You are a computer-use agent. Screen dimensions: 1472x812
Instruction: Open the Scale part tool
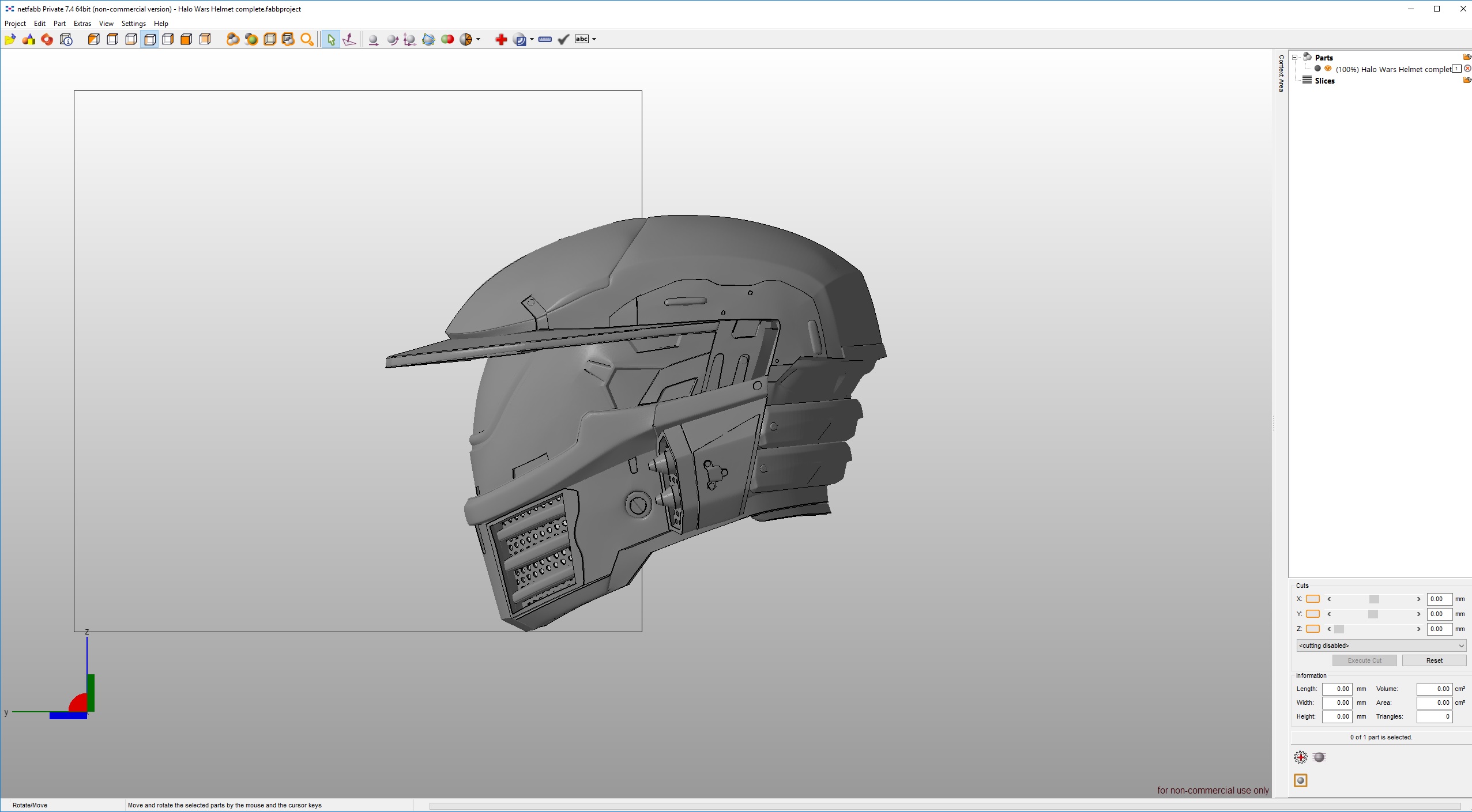click(x=410, y=39)
